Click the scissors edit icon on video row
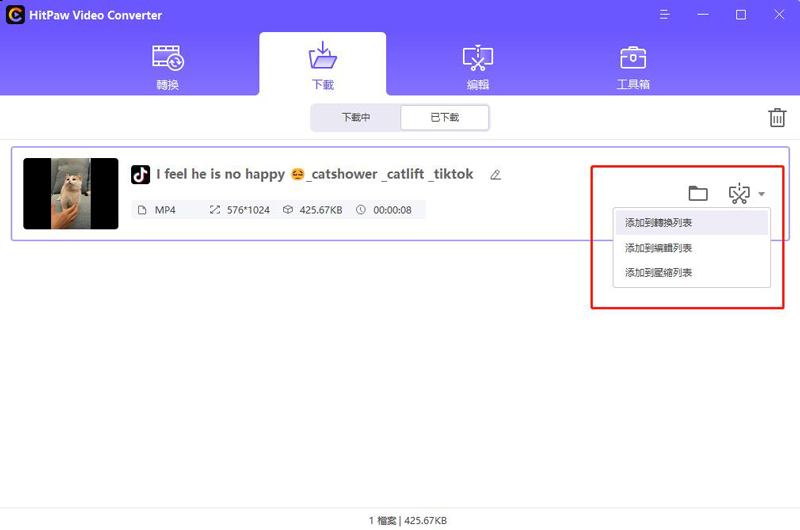Viewport: 800px width, 530px height. click(x=739, y=193)
